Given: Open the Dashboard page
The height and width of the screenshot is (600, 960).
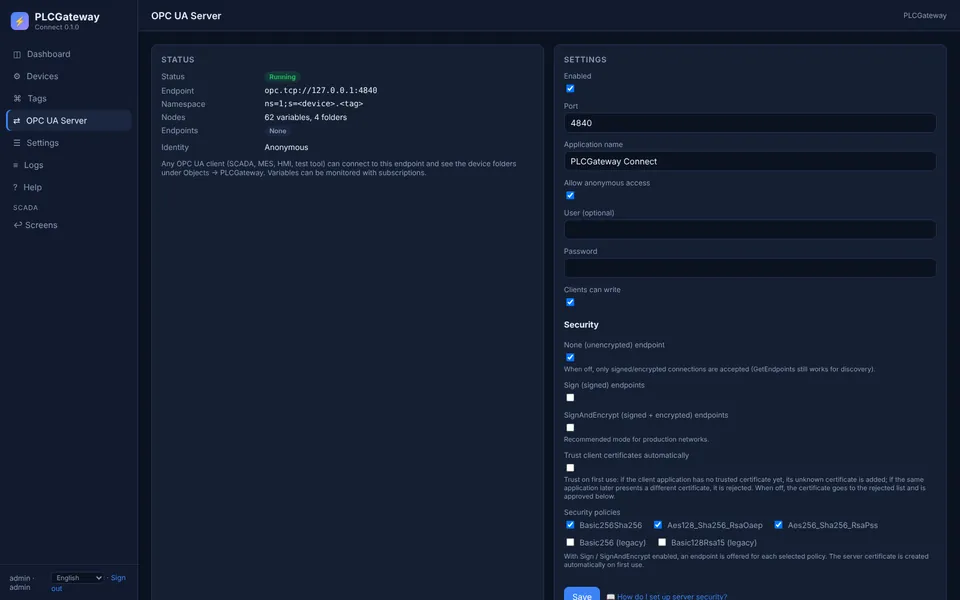Looking at the screenshot, I should [x=69, y=54].
